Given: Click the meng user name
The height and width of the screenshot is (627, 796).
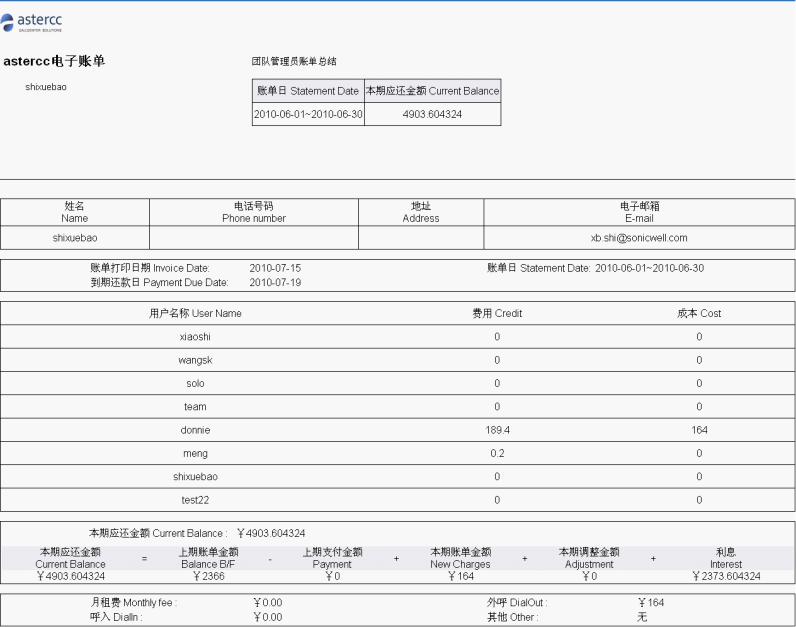Looking at the screenshot, I should click(x=195, y=453).
